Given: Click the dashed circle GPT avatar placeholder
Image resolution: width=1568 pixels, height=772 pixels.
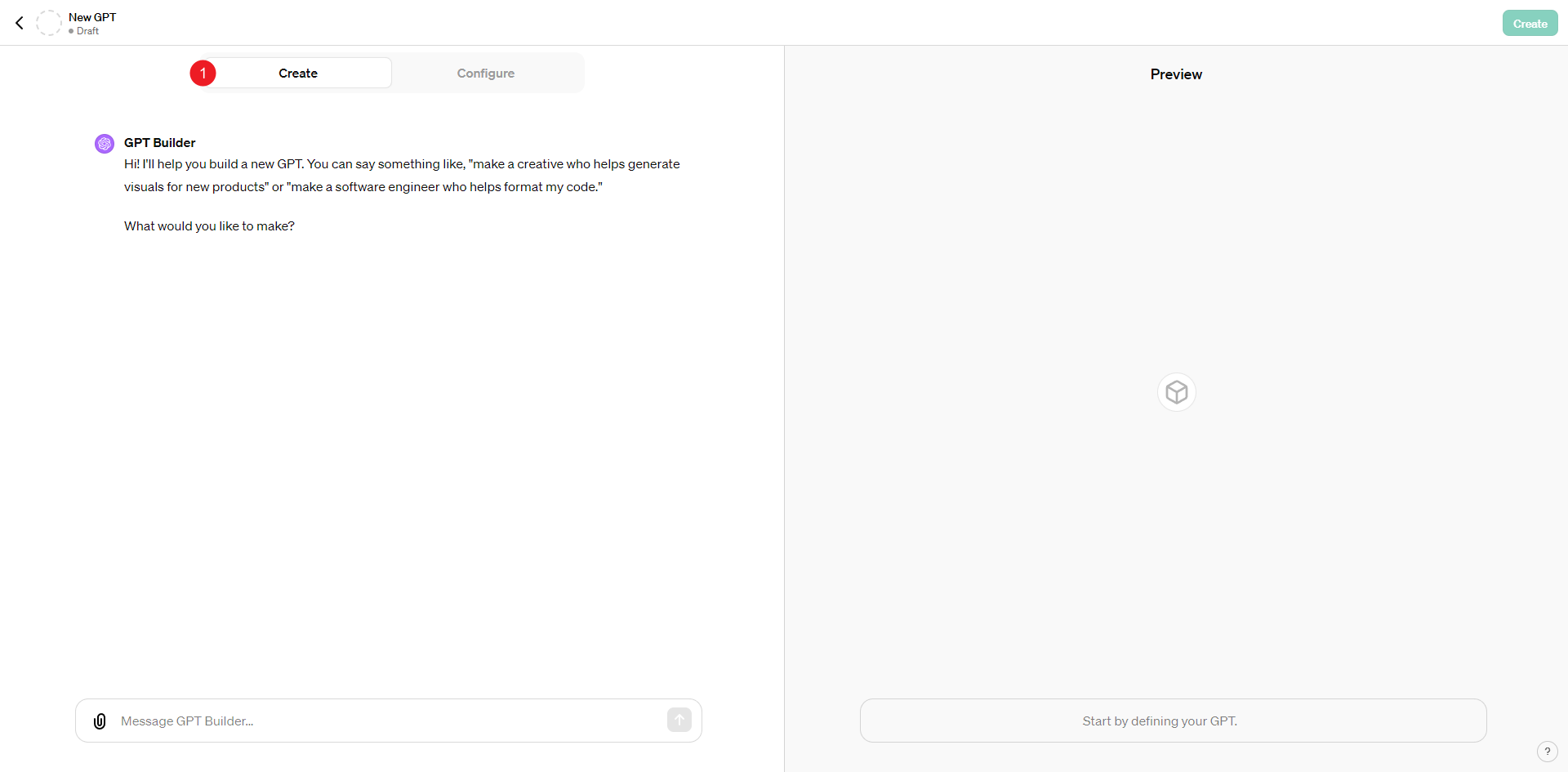Looking at the screenshot, I should point(49,23).
